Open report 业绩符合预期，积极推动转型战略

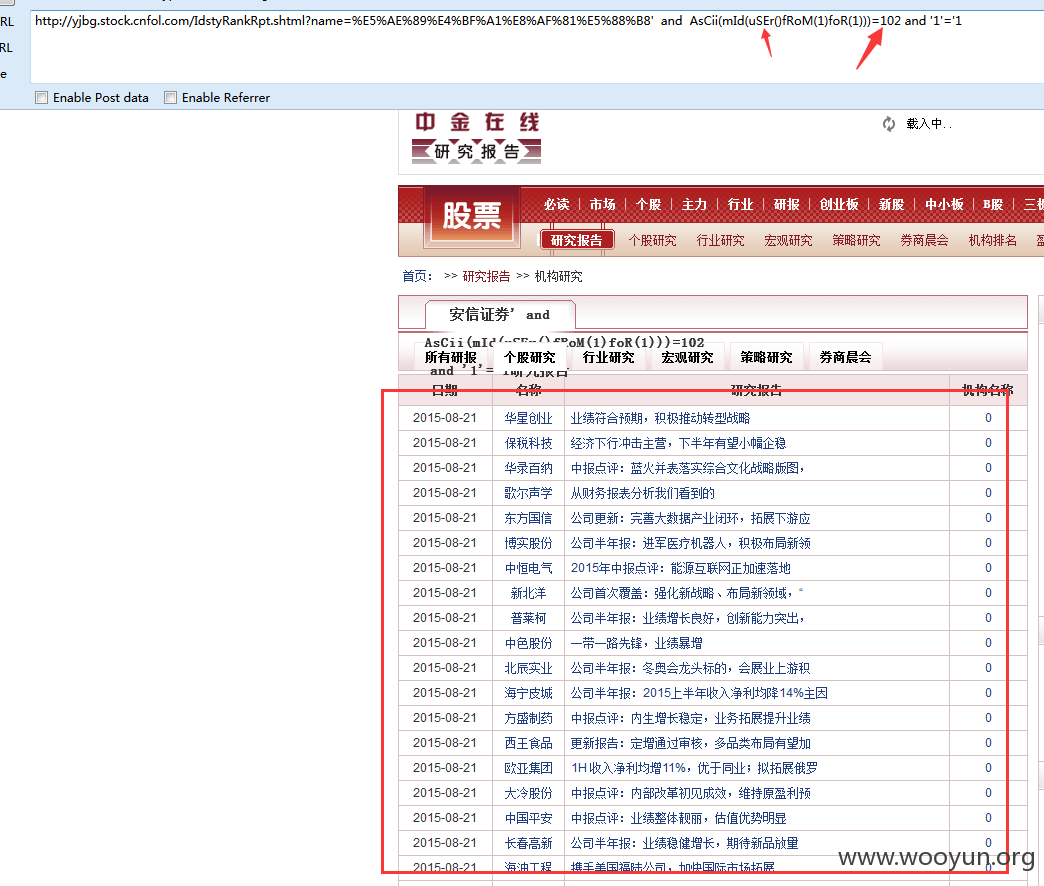pos(660,418)
